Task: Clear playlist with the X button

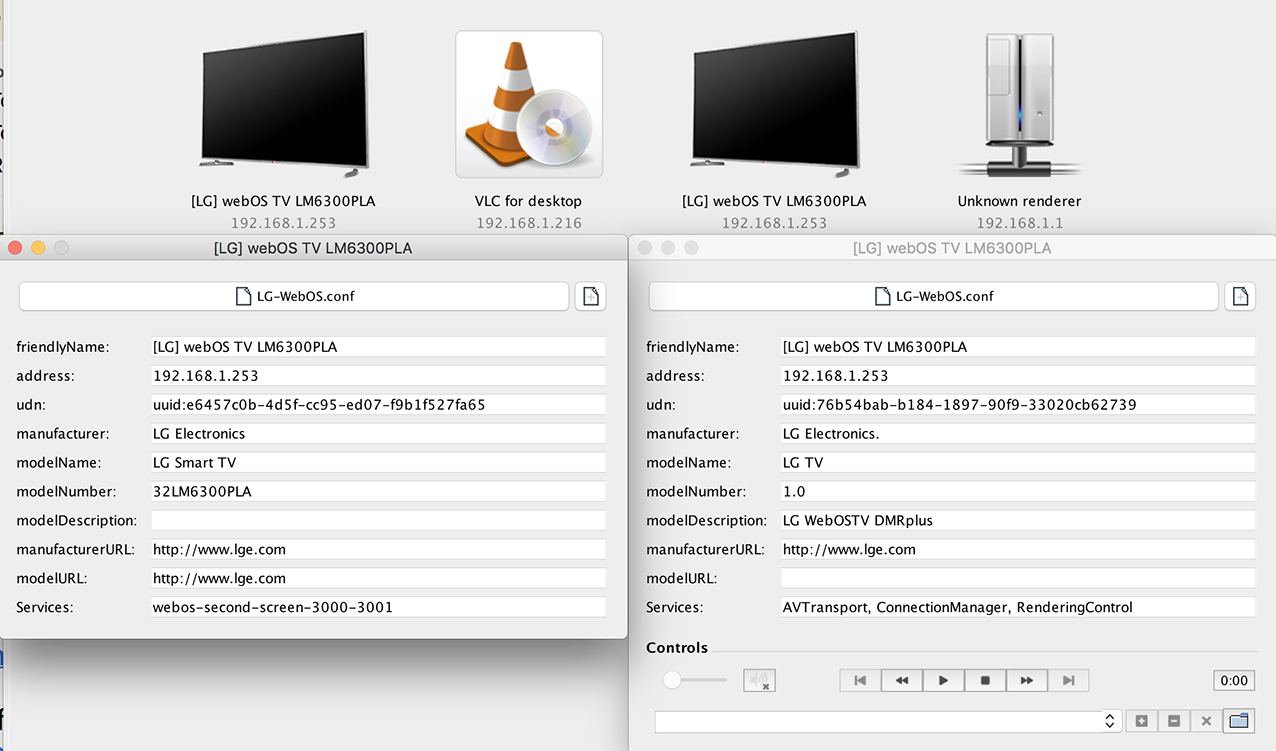Action: pos(1207,721)
